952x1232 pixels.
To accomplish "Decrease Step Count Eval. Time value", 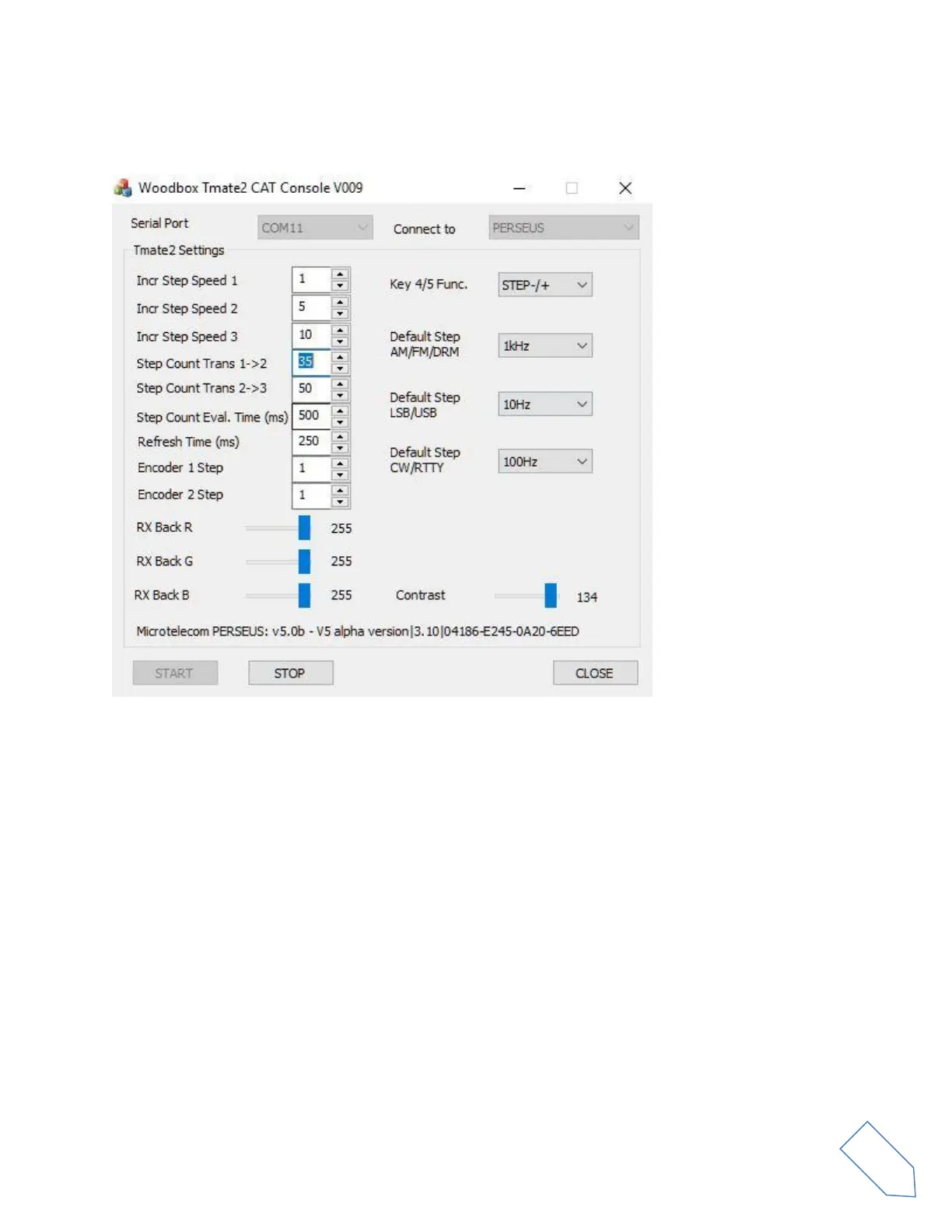I will (x=340, y=422).
